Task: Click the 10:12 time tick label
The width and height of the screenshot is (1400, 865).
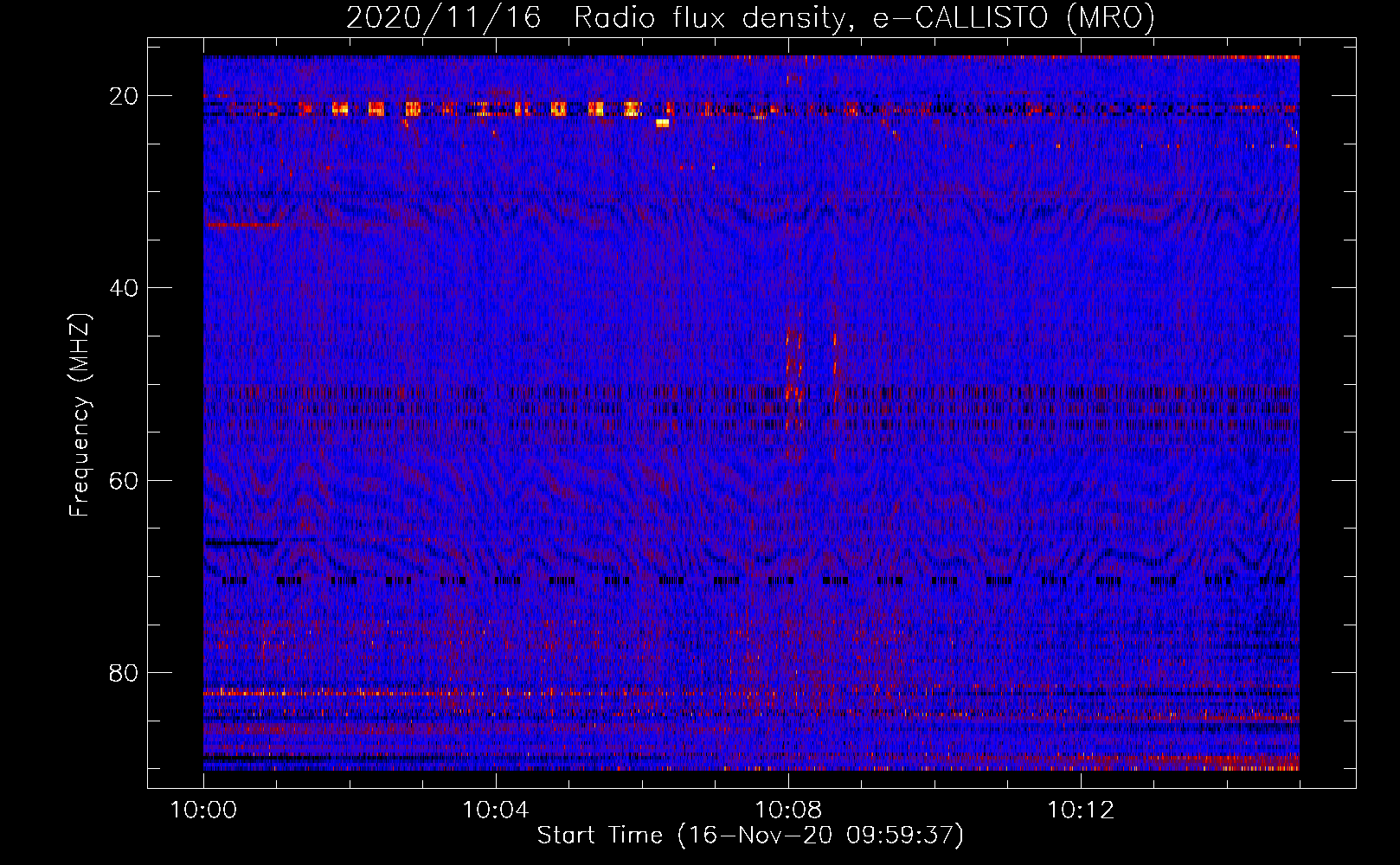Action: tap(1081, 811)
